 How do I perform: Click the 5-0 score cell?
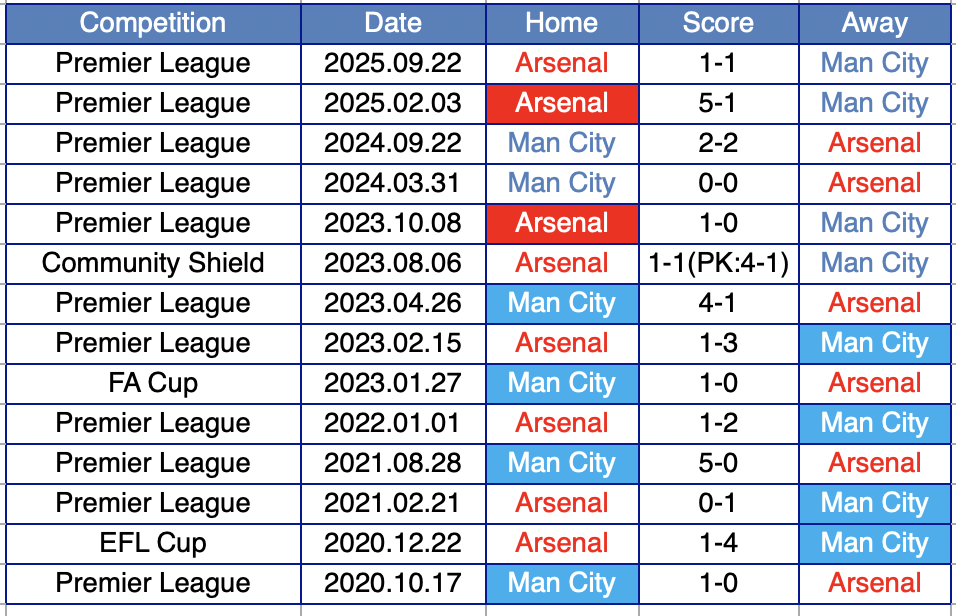click(x=718, y=463)
